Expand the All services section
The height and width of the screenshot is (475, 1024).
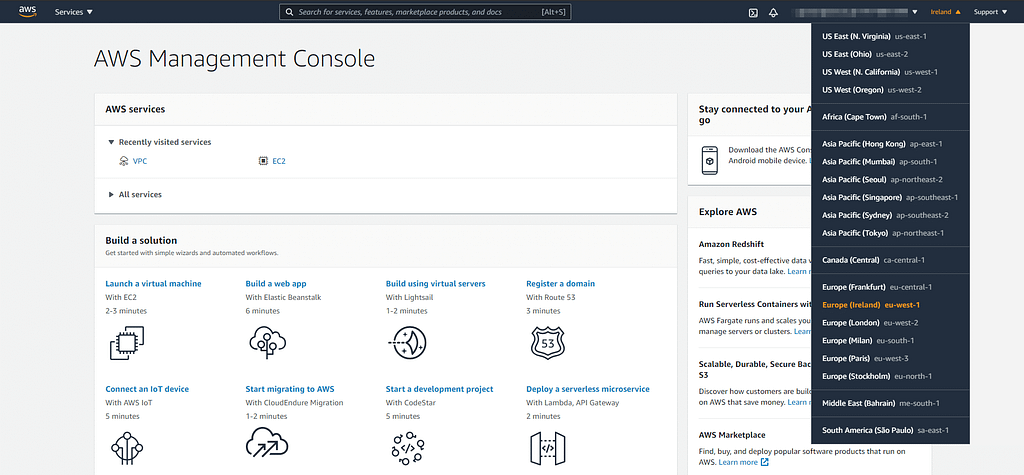[x=135, y=194]
